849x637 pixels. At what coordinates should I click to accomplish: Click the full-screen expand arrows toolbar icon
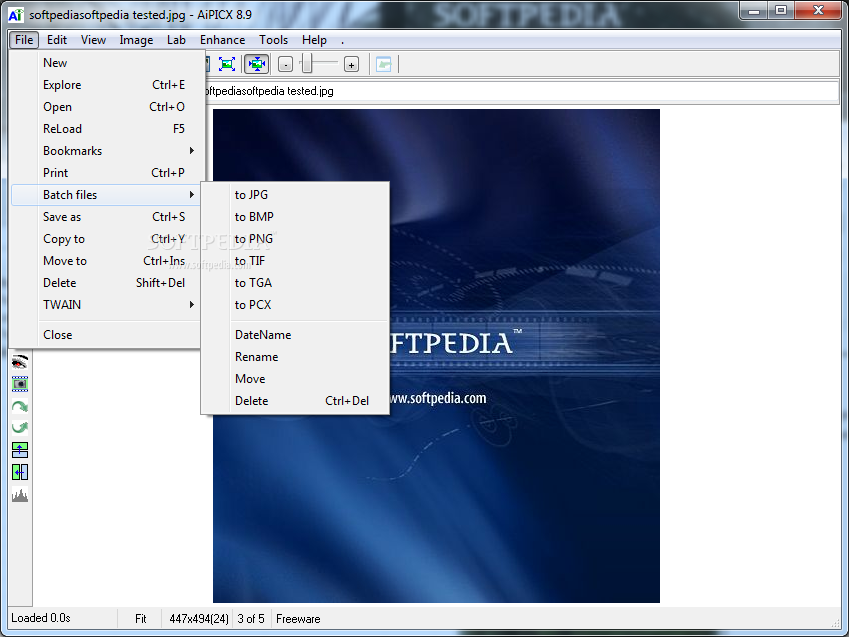pyautogui.click(x=227, y=64)
